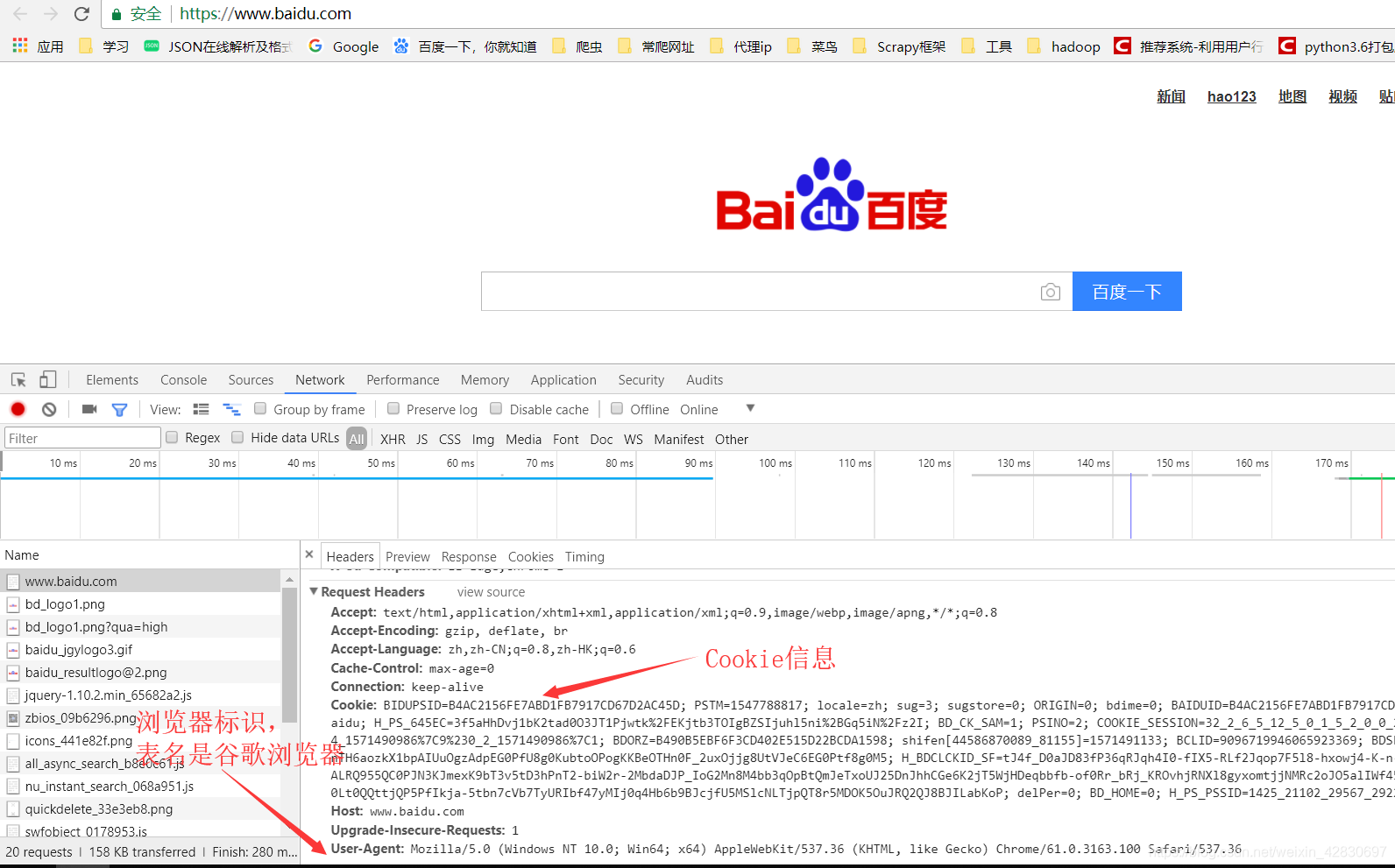Enable Group by frame checkbox

click(260, 408)
